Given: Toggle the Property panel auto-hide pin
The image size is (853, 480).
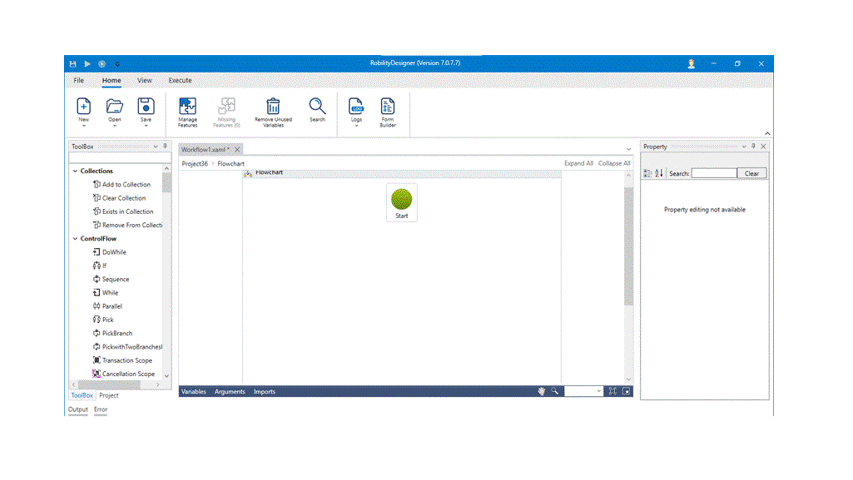Looking at the screenshot, I should pos(753,147).
